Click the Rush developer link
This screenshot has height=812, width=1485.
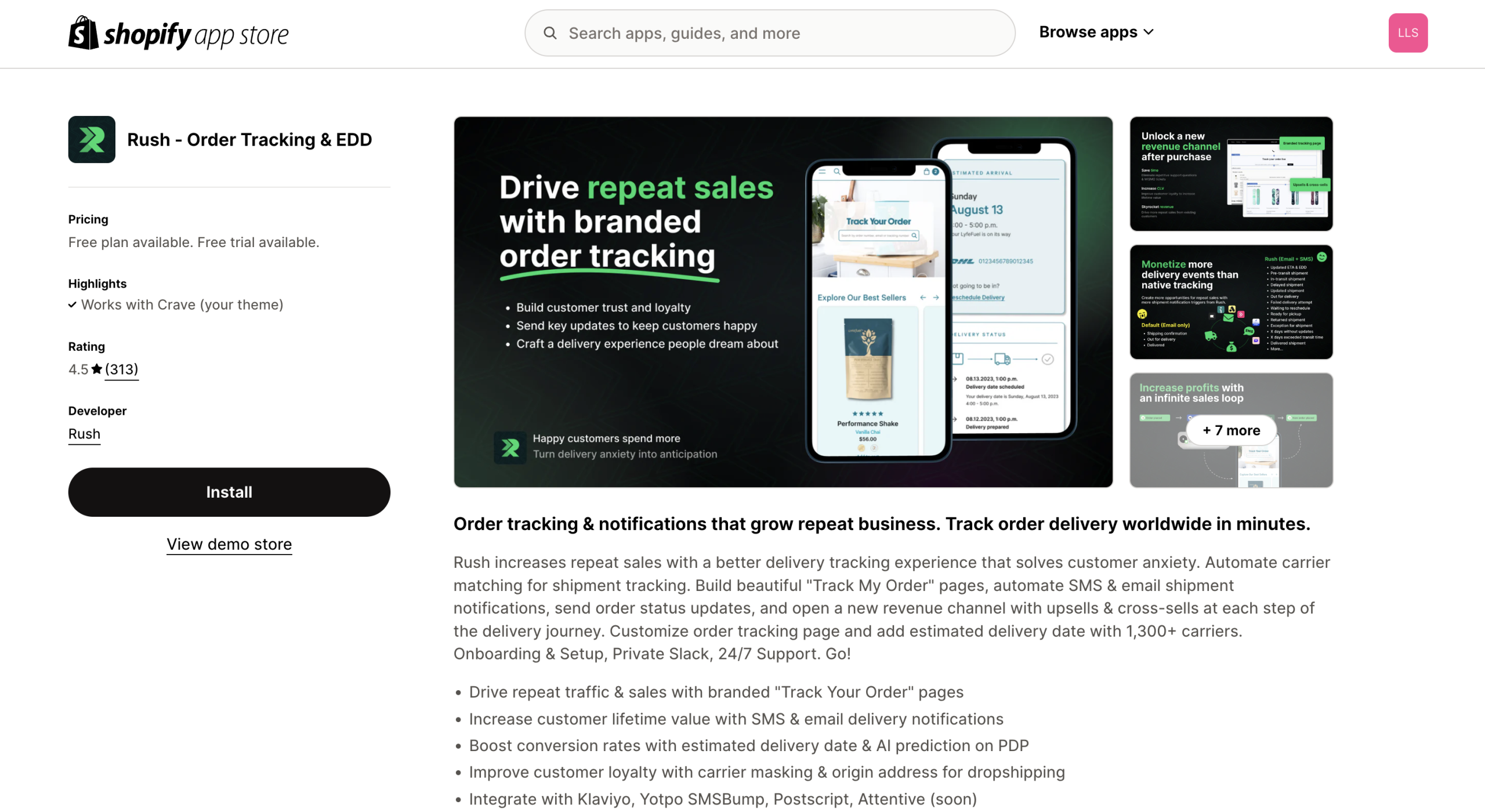coord(83,433)
